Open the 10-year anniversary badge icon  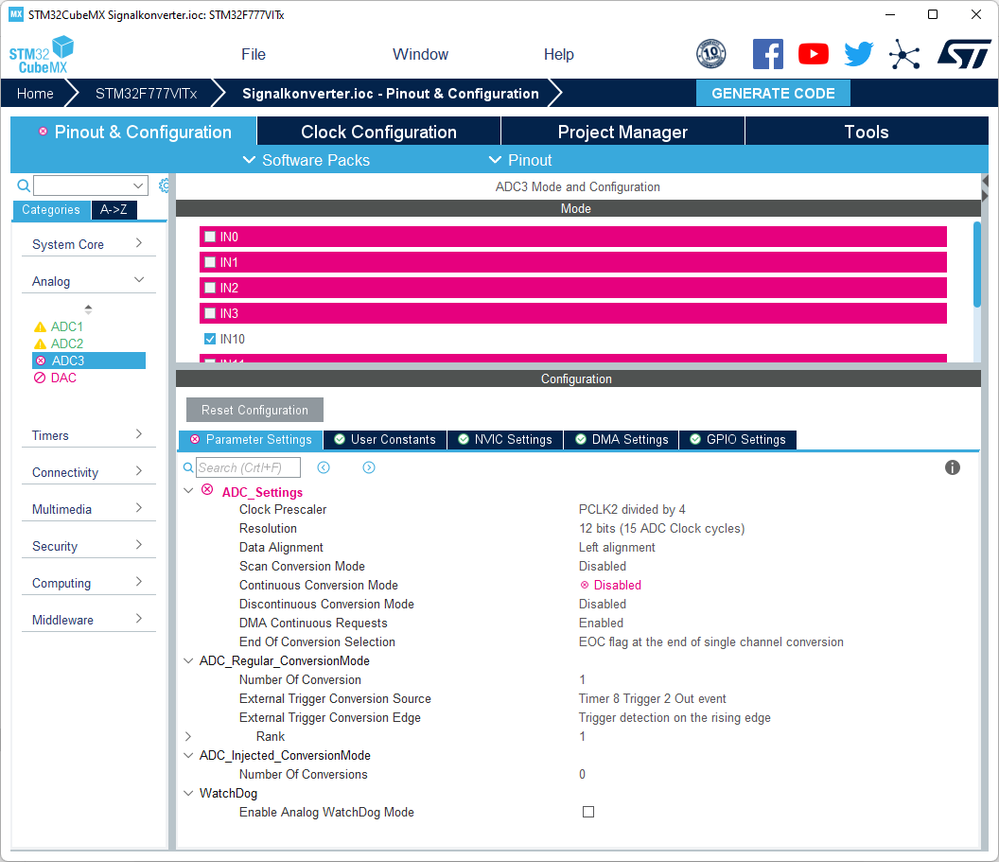(711, 54)
